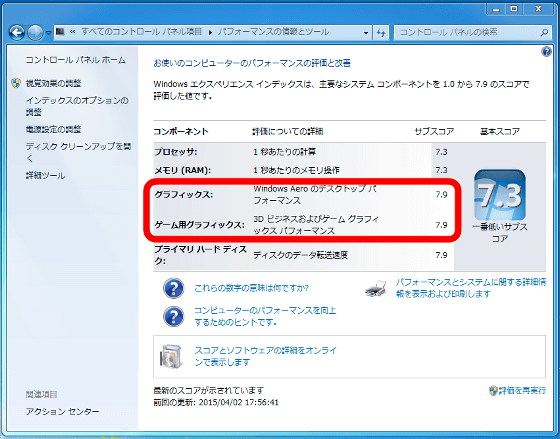
Task: Maximize the window
Action: tap(514, 10)
